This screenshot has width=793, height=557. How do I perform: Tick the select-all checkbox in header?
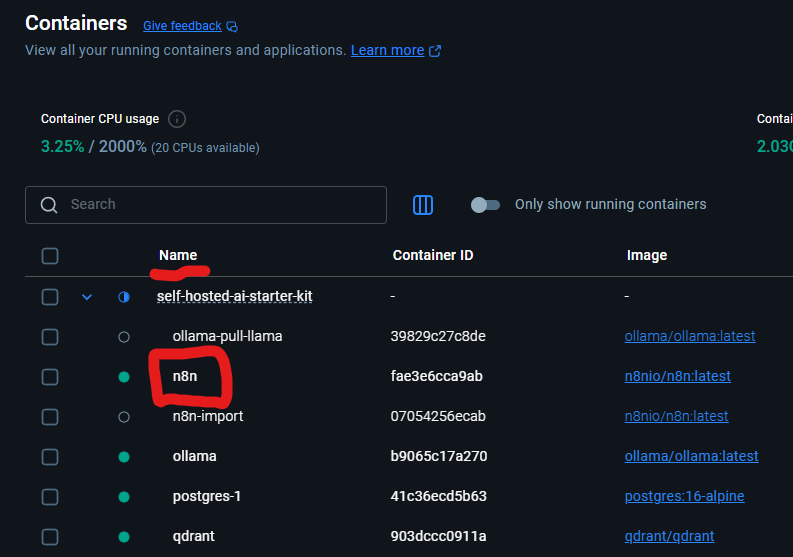pyautogui.click(x=50, y=255)
